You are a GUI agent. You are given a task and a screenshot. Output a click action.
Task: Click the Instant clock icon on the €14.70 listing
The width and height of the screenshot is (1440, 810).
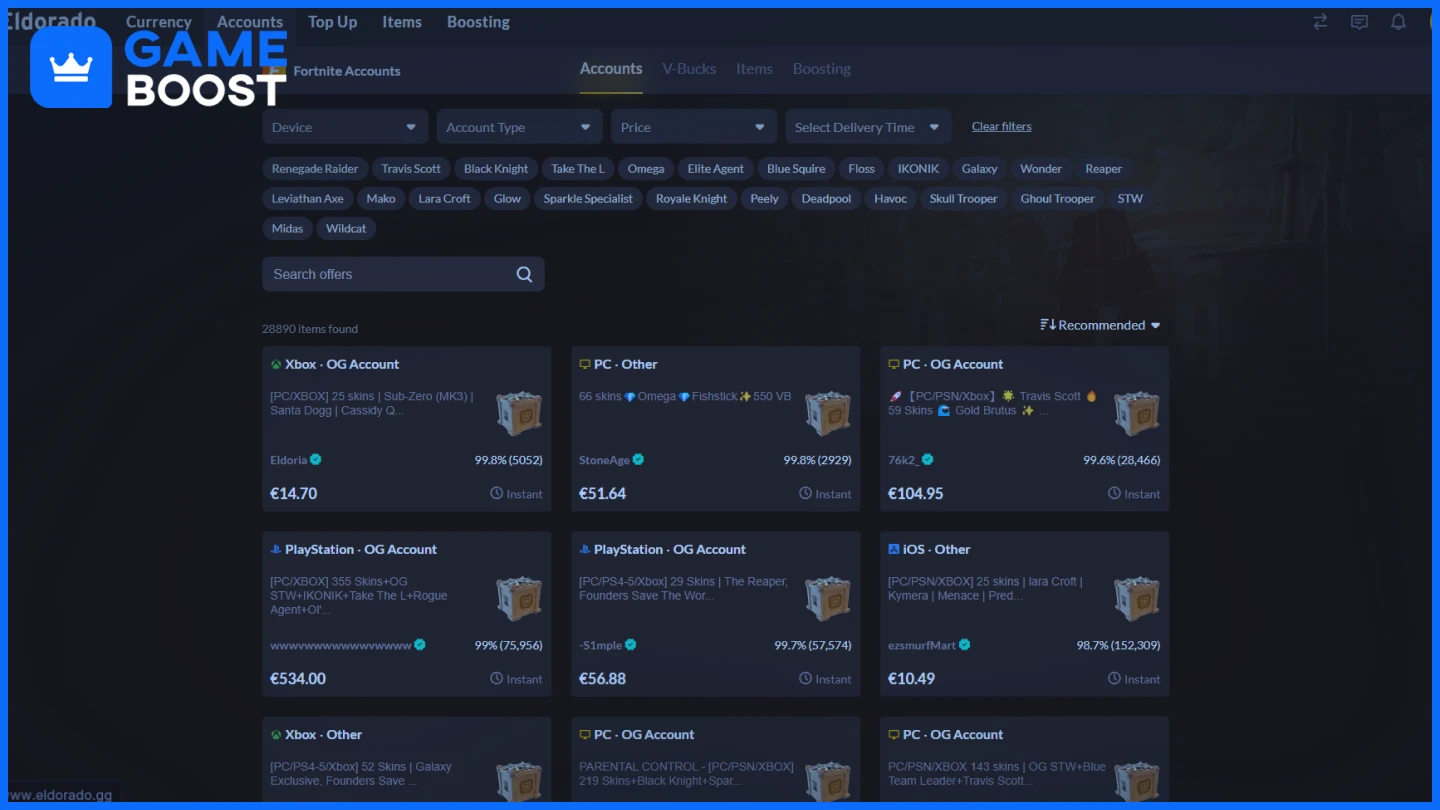tap(496, 493)
